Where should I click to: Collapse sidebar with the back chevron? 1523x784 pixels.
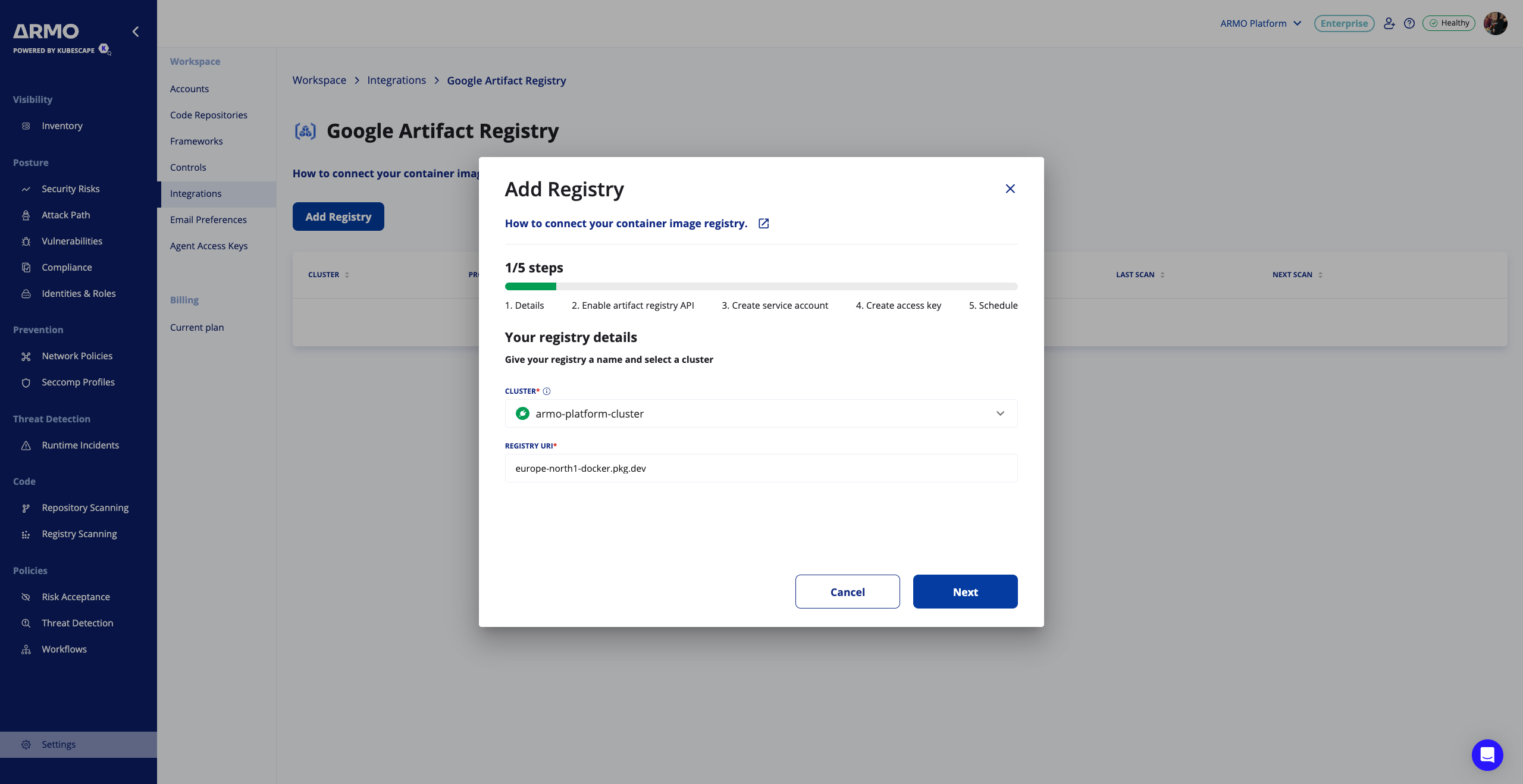pos(136,32)
